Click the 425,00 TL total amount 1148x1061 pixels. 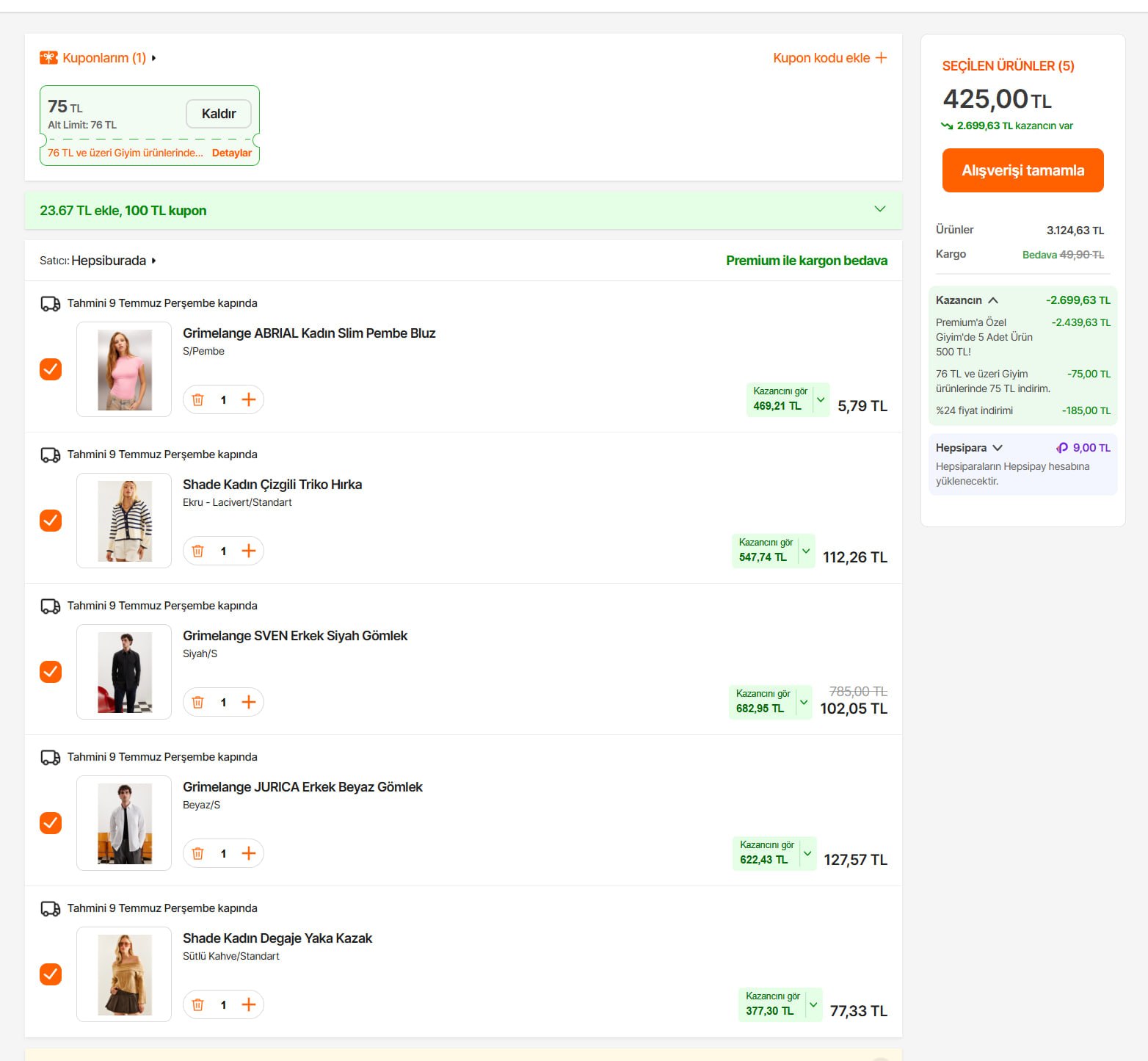(997, 99)
